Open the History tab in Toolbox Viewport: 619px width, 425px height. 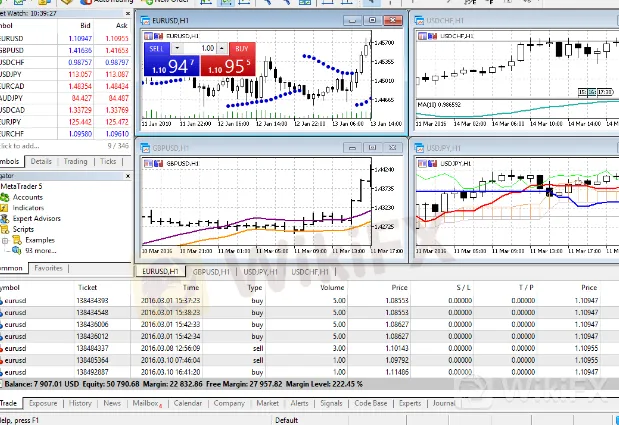(80, 403)
